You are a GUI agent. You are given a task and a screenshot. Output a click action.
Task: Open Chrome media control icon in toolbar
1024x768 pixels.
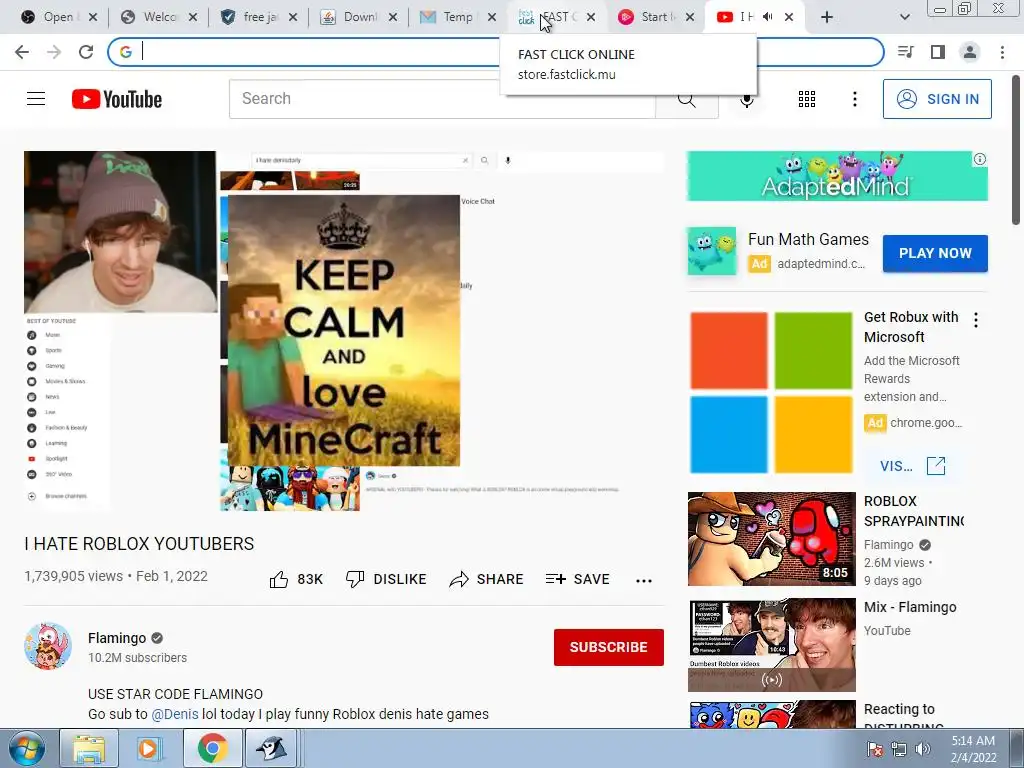pyautogui.click(x=905, y=52)
